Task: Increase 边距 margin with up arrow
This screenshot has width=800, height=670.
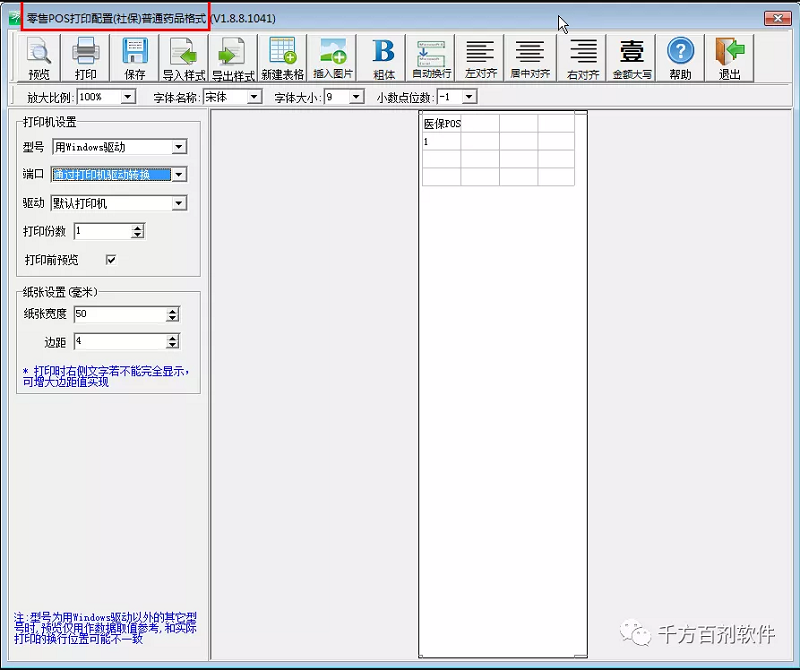Action: [172, 338]
